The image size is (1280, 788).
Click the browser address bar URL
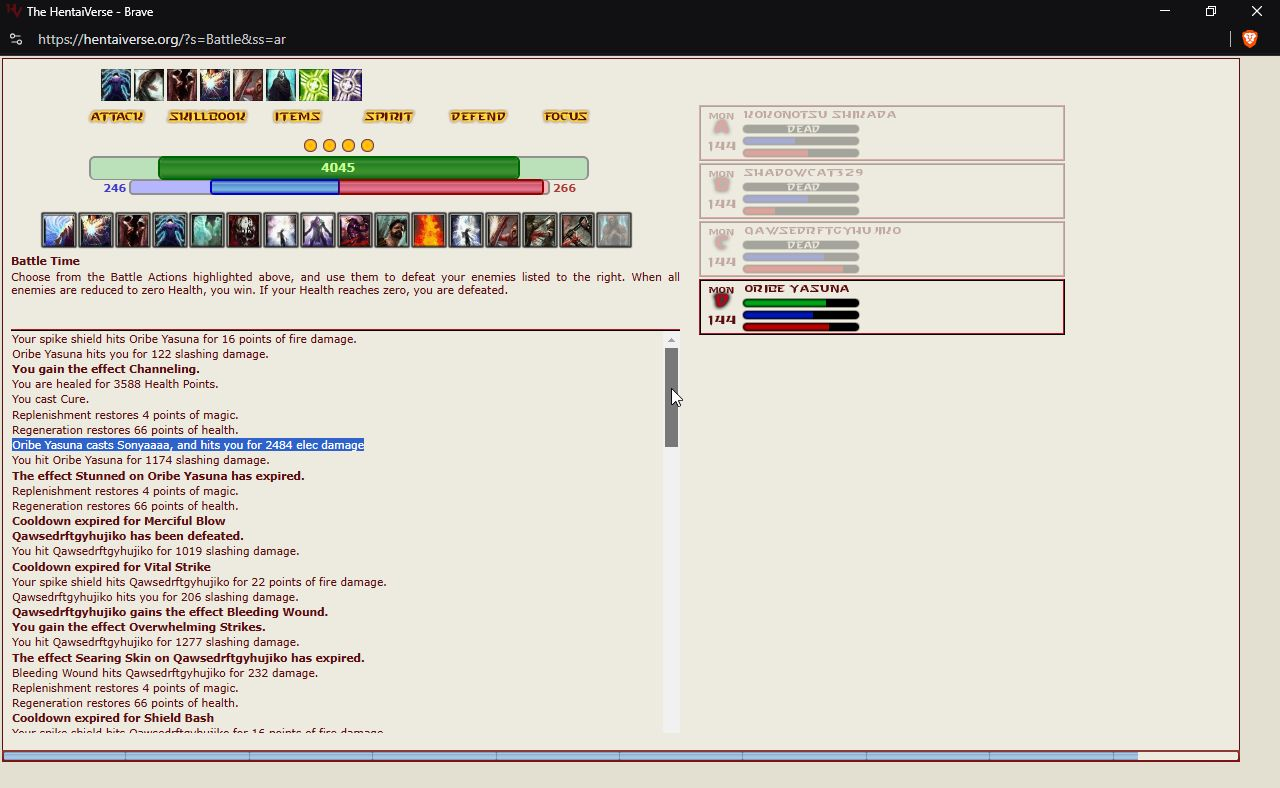[162, 39]
